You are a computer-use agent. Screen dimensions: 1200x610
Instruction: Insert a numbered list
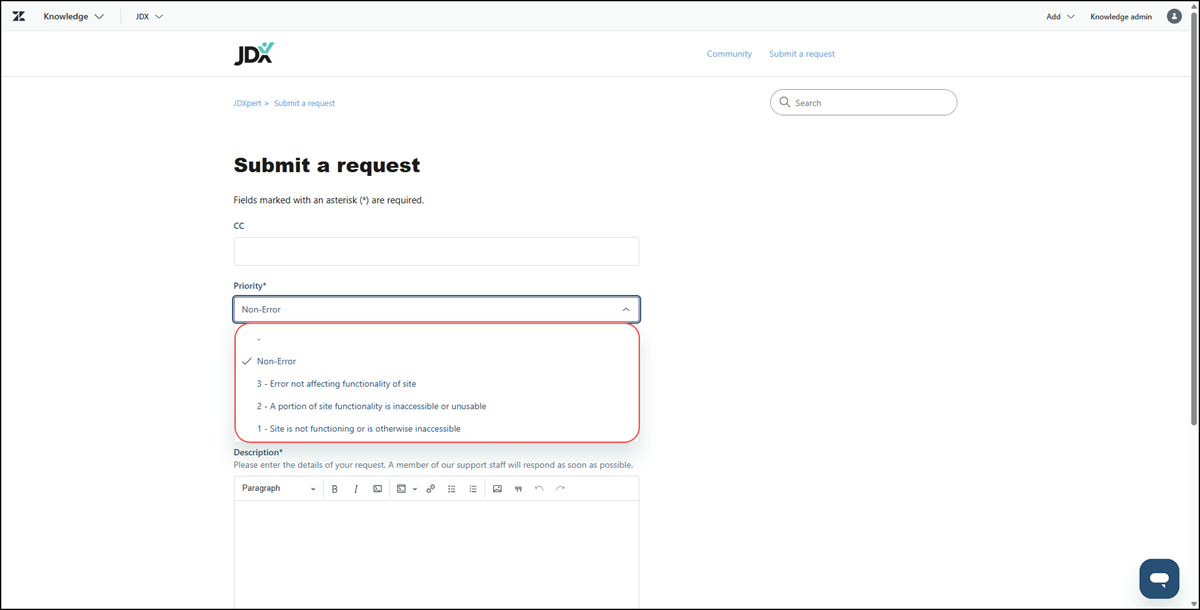click(x=473, y=489)
